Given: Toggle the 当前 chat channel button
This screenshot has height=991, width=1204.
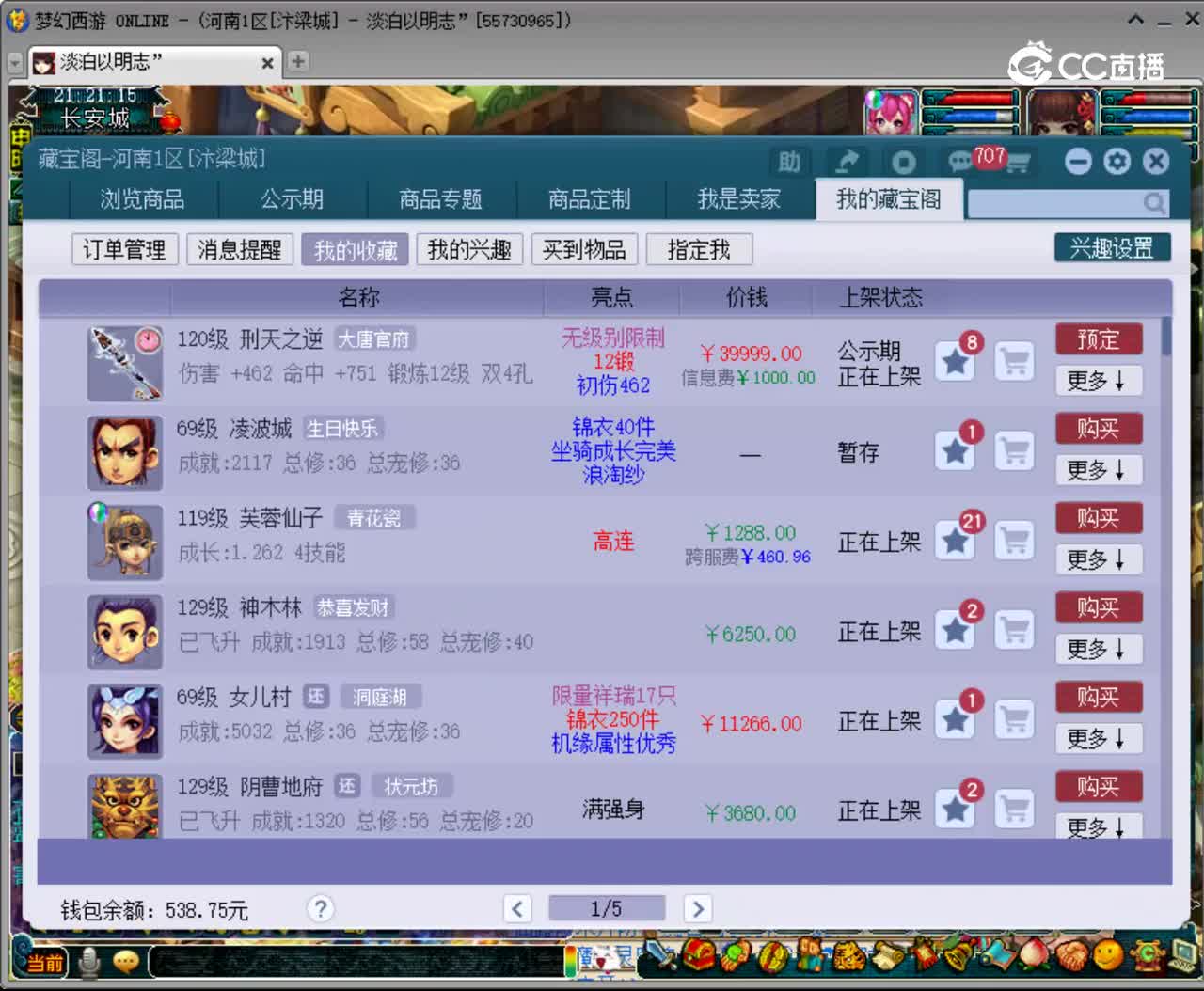Looking at the screenshot, I should tap(43, 961).
